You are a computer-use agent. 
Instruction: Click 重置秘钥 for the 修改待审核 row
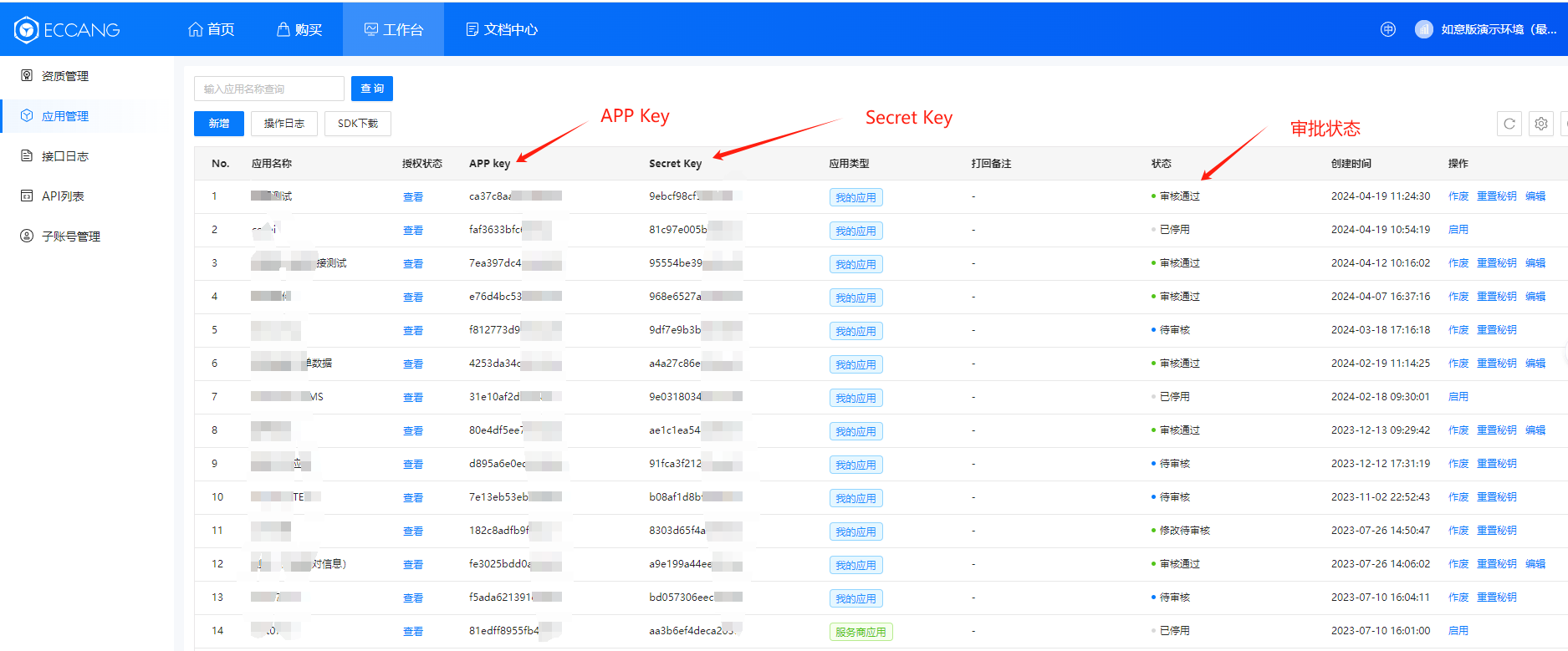1497,531
